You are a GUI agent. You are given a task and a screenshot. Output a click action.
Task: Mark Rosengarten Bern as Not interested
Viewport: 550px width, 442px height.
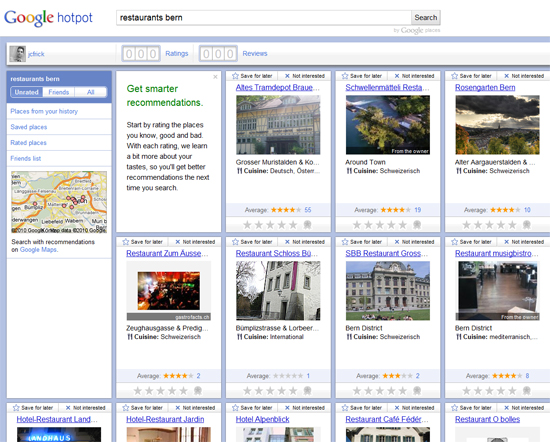[x=524, y=76]
